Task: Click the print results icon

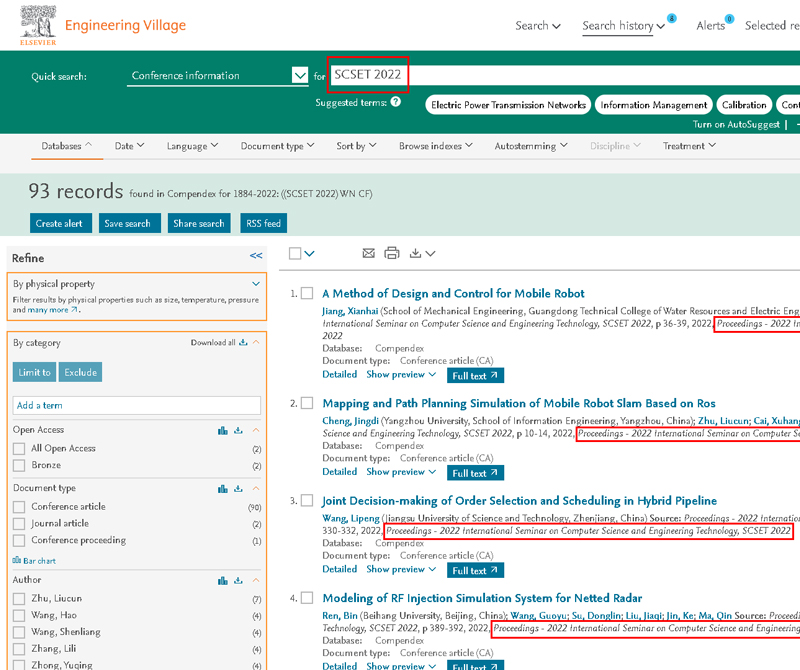Action: pos(392,253)
